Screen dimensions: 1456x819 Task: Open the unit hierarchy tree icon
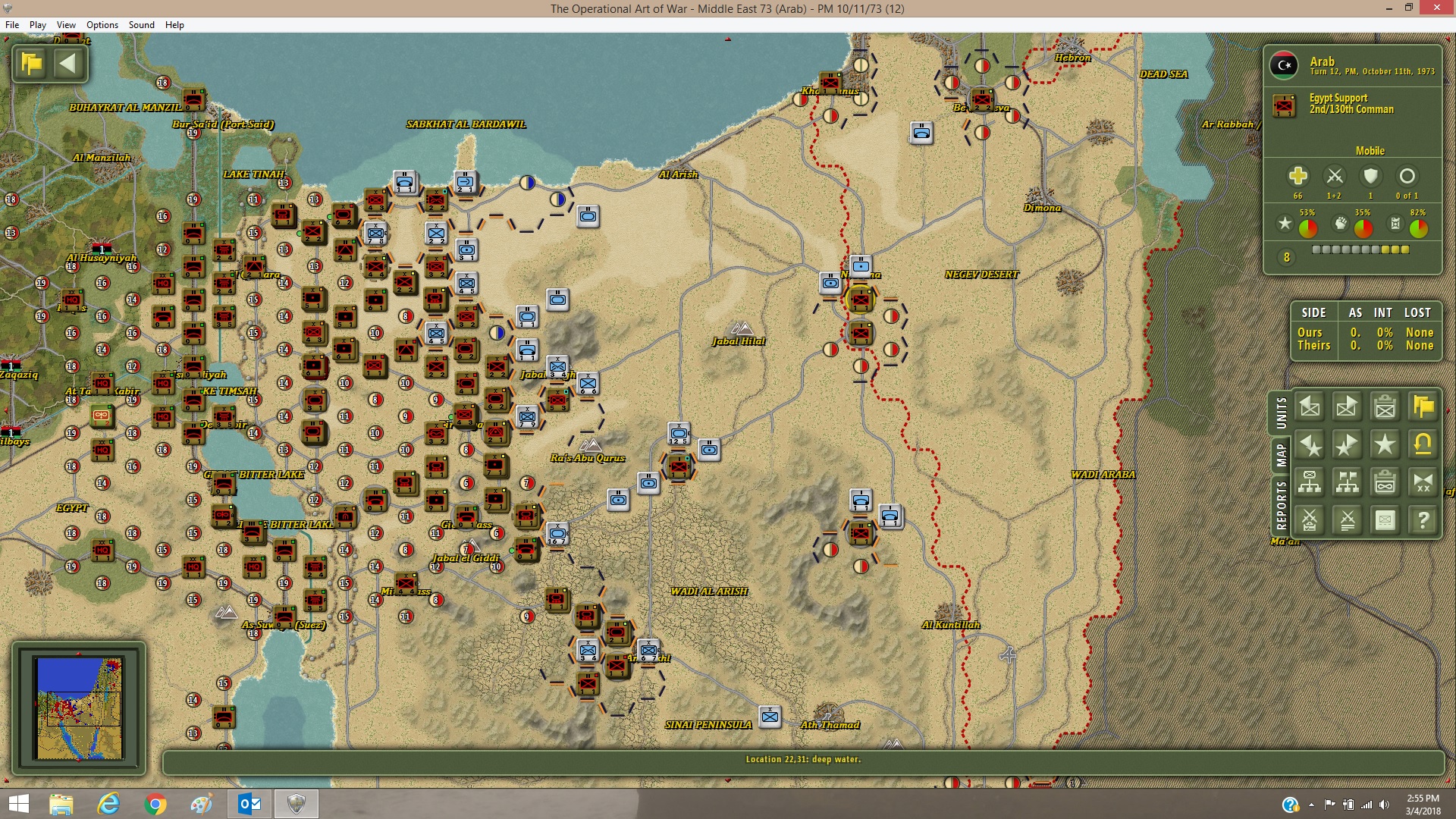pos(1310,482)
